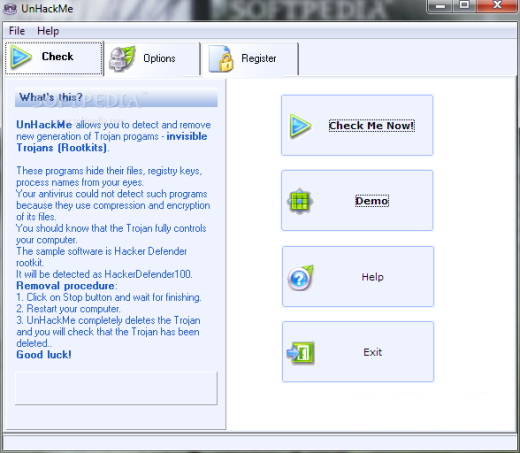Screen dimensions: 520x453
Task: Click the "Good luck!" text
Action: click(x=44, y=354)
